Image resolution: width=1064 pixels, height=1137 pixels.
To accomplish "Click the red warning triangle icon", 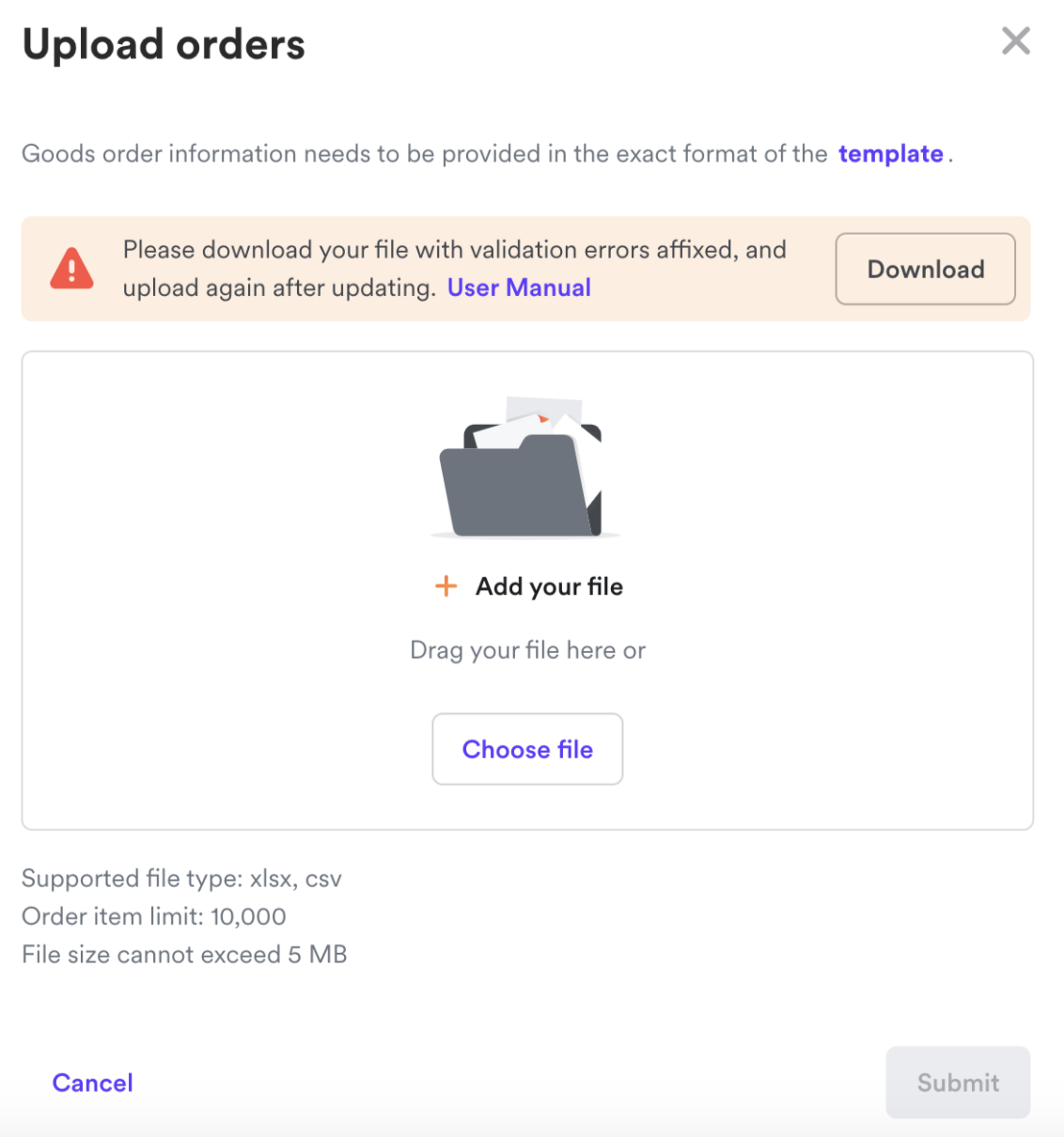I will tap(71, 268).
